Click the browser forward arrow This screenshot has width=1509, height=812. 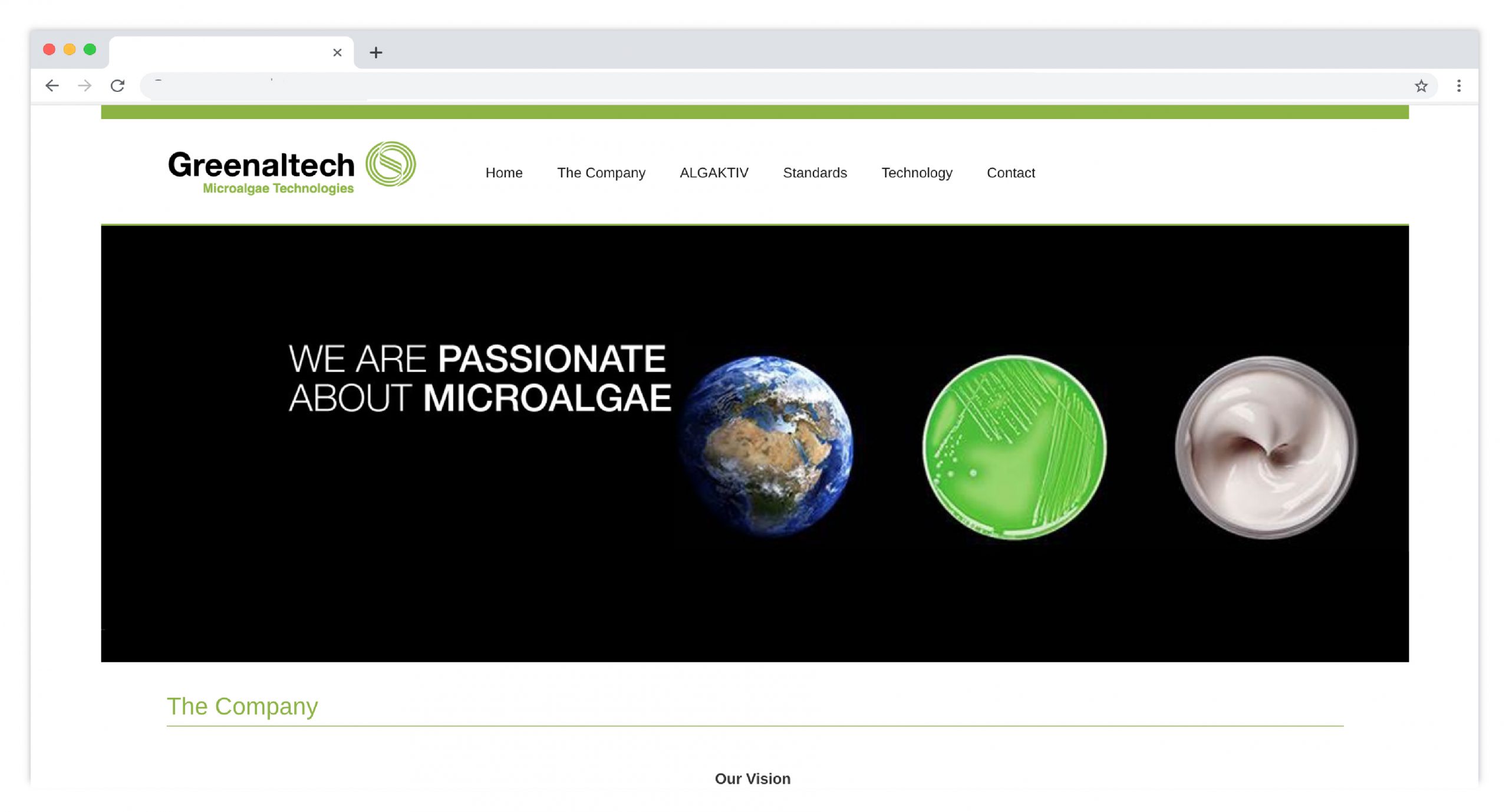pyautogui.click(x=85, y=86)
